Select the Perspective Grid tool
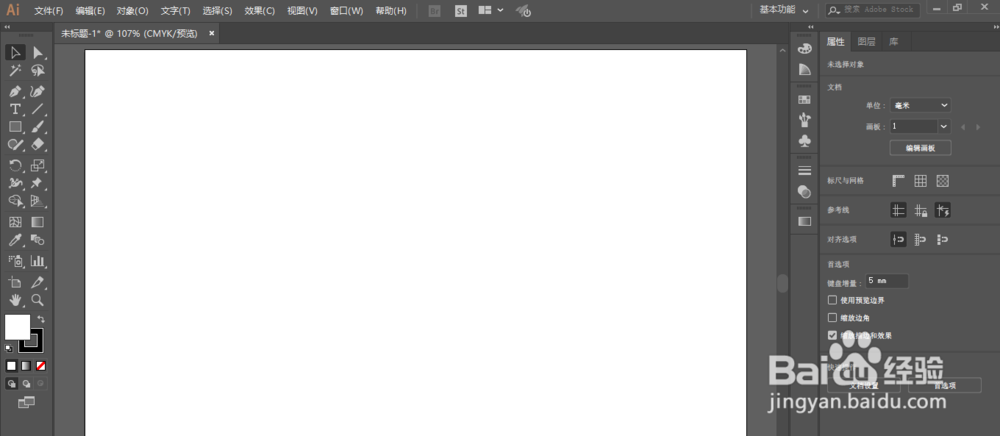Screen dimensions: 1000x436 click(x=38, y=201)
